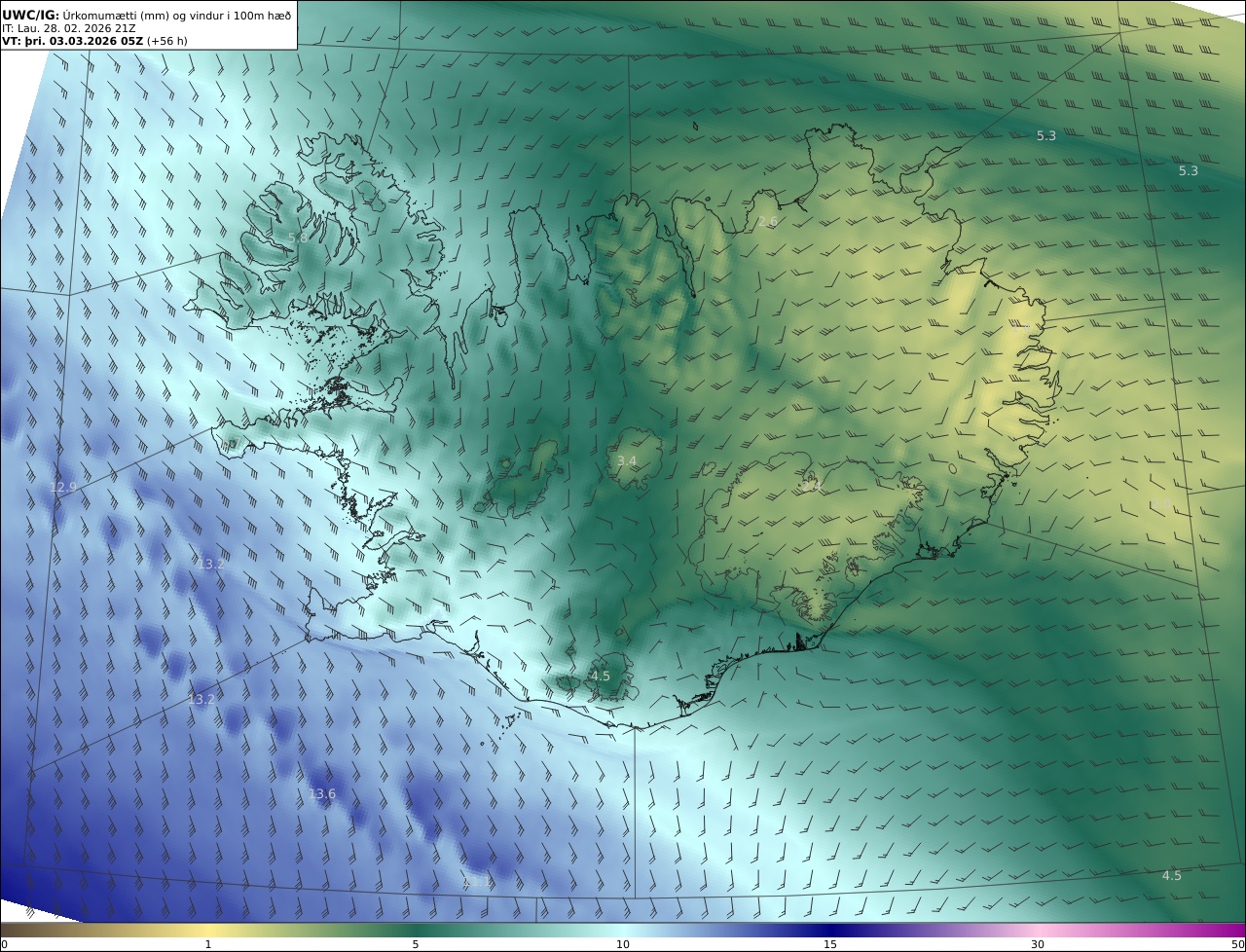
Task: Click the colorbar tick label 50
Action: (1237, 944)
